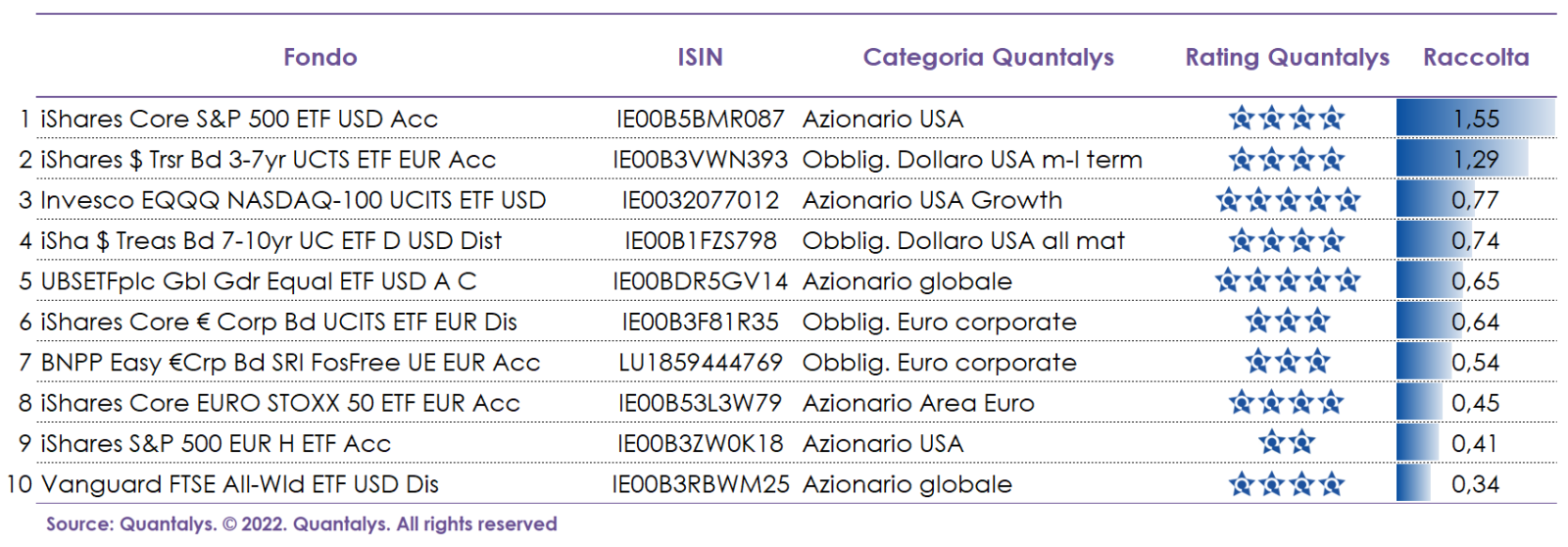Sort by Categoria Quantalys header

988,57
